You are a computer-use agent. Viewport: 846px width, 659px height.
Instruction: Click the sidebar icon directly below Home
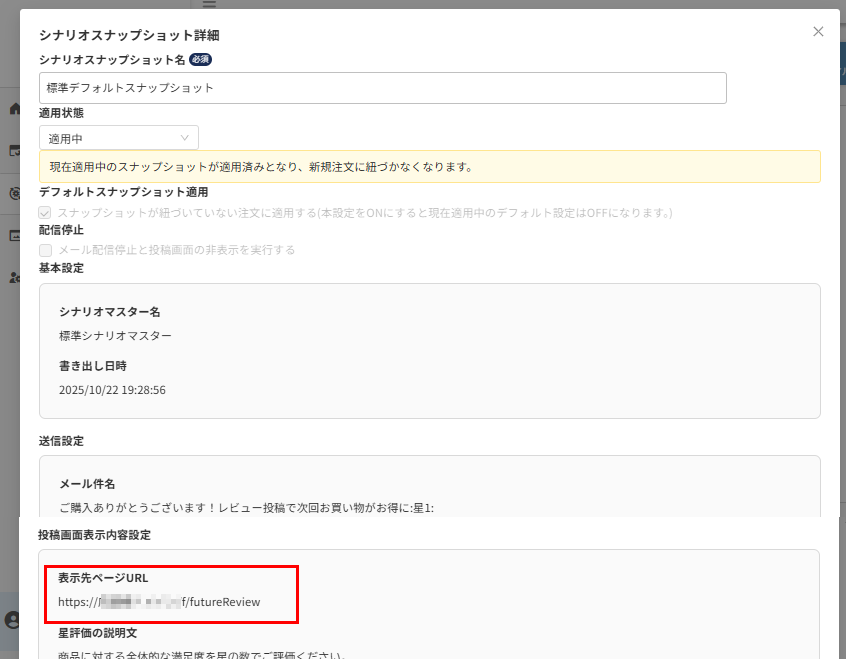click(x=13, y=151)
